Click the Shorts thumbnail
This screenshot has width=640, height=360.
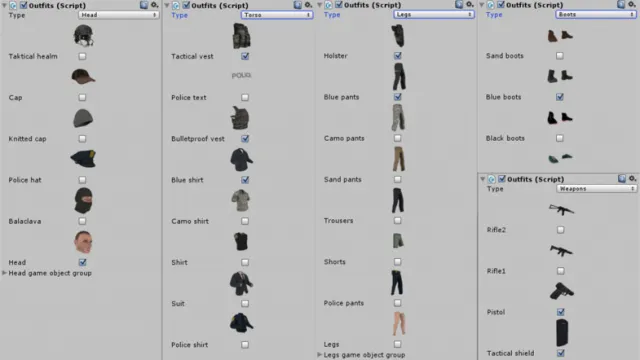tap(398, 240)
